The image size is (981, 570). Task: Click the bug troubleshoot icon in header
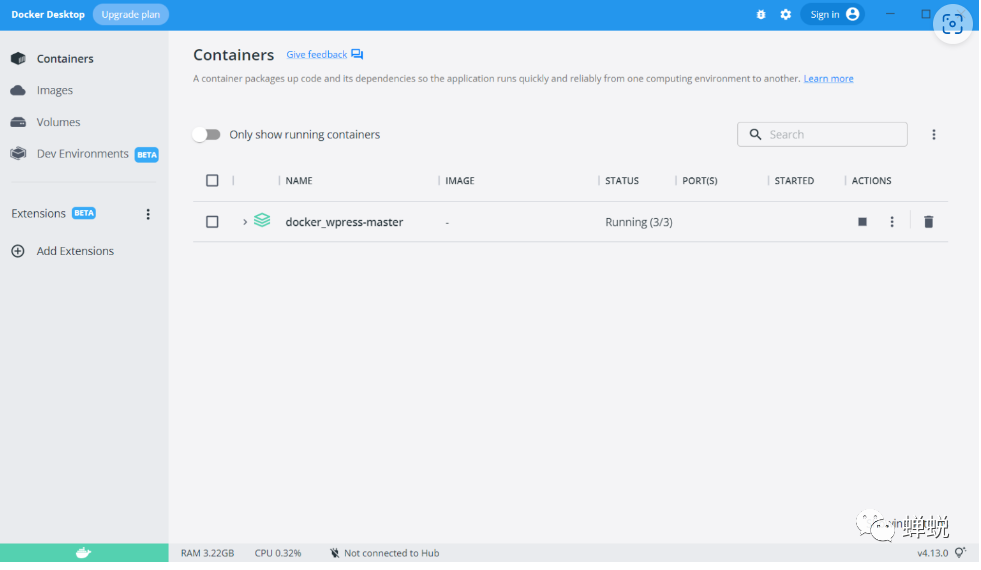pyautogui.click(x=761, y=15)
